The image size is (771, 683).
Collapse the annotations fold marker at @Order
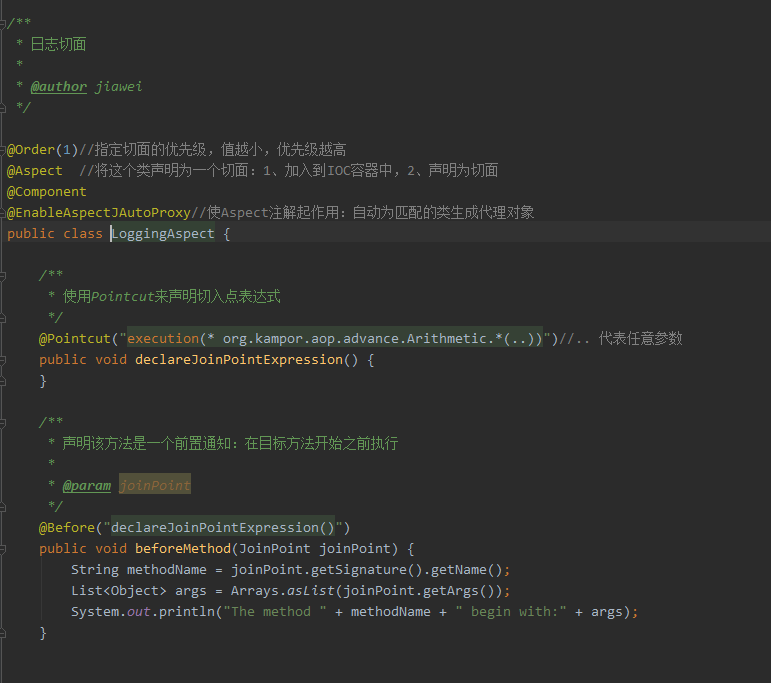tap(2, 149)
